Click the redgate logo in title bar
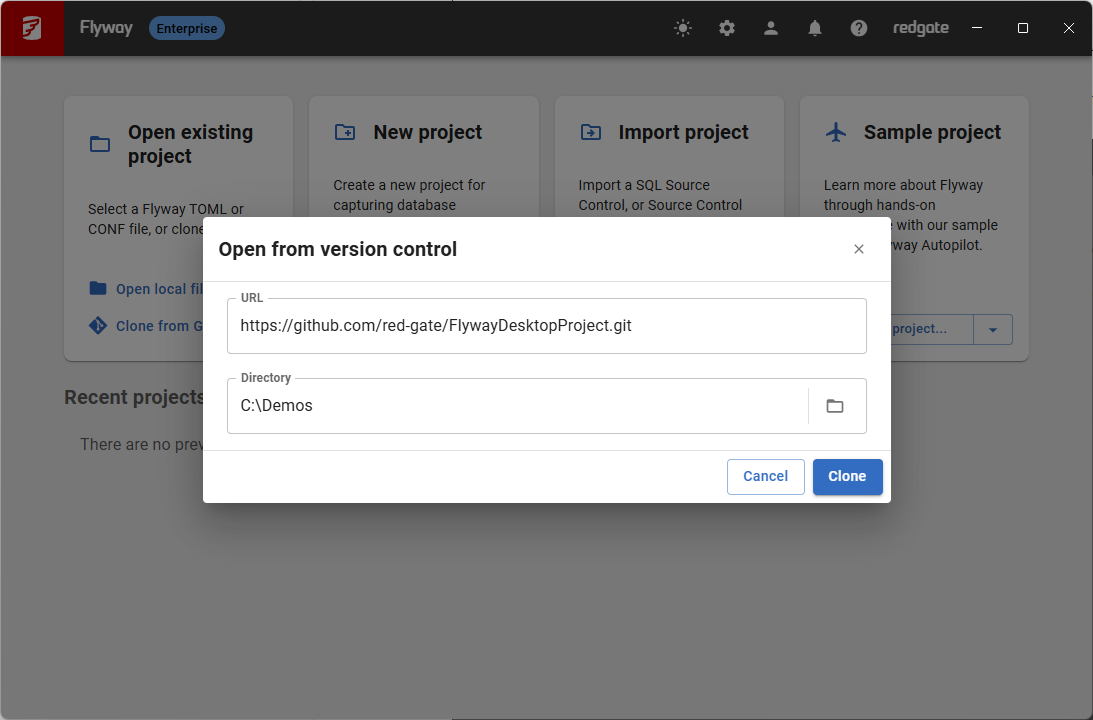The image size is (1093, 720). (x=921, y=28)
